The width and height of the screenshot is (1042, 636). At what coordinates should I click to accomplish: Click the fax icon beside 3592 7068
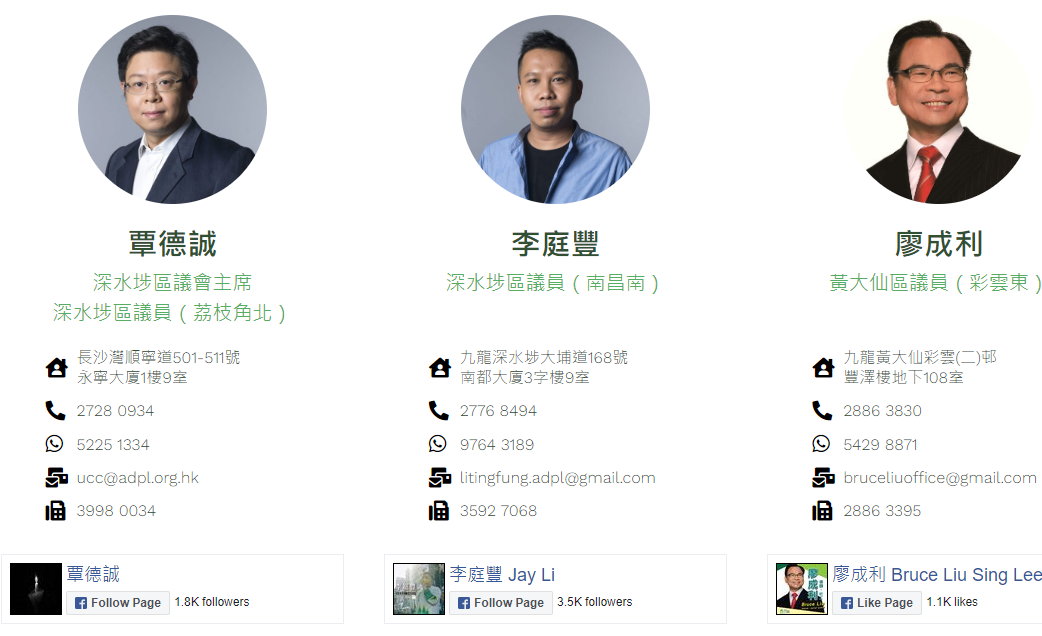[x=439, y=510]
